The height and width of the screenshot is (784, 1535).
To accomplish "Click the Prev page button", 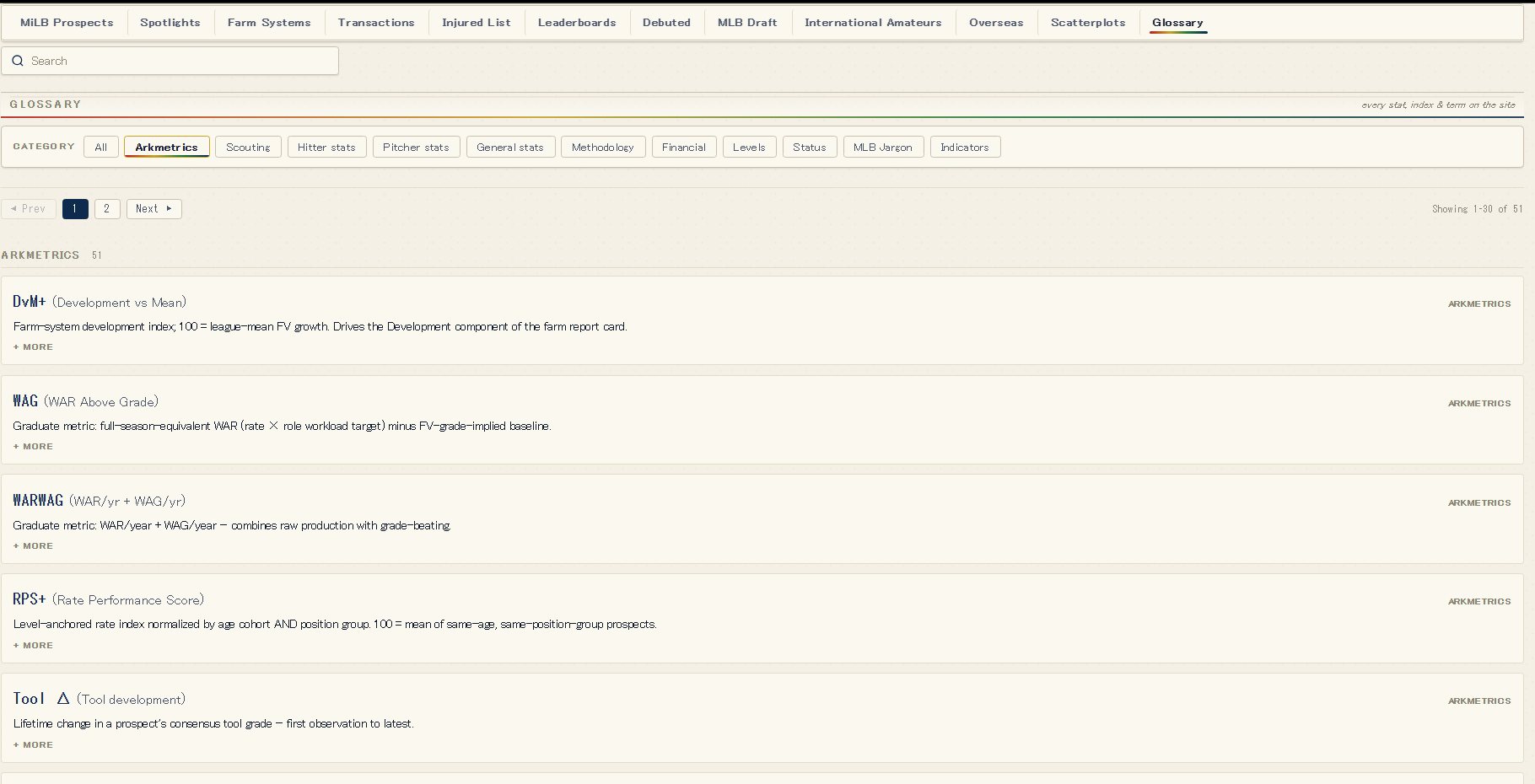I will 29,208.
